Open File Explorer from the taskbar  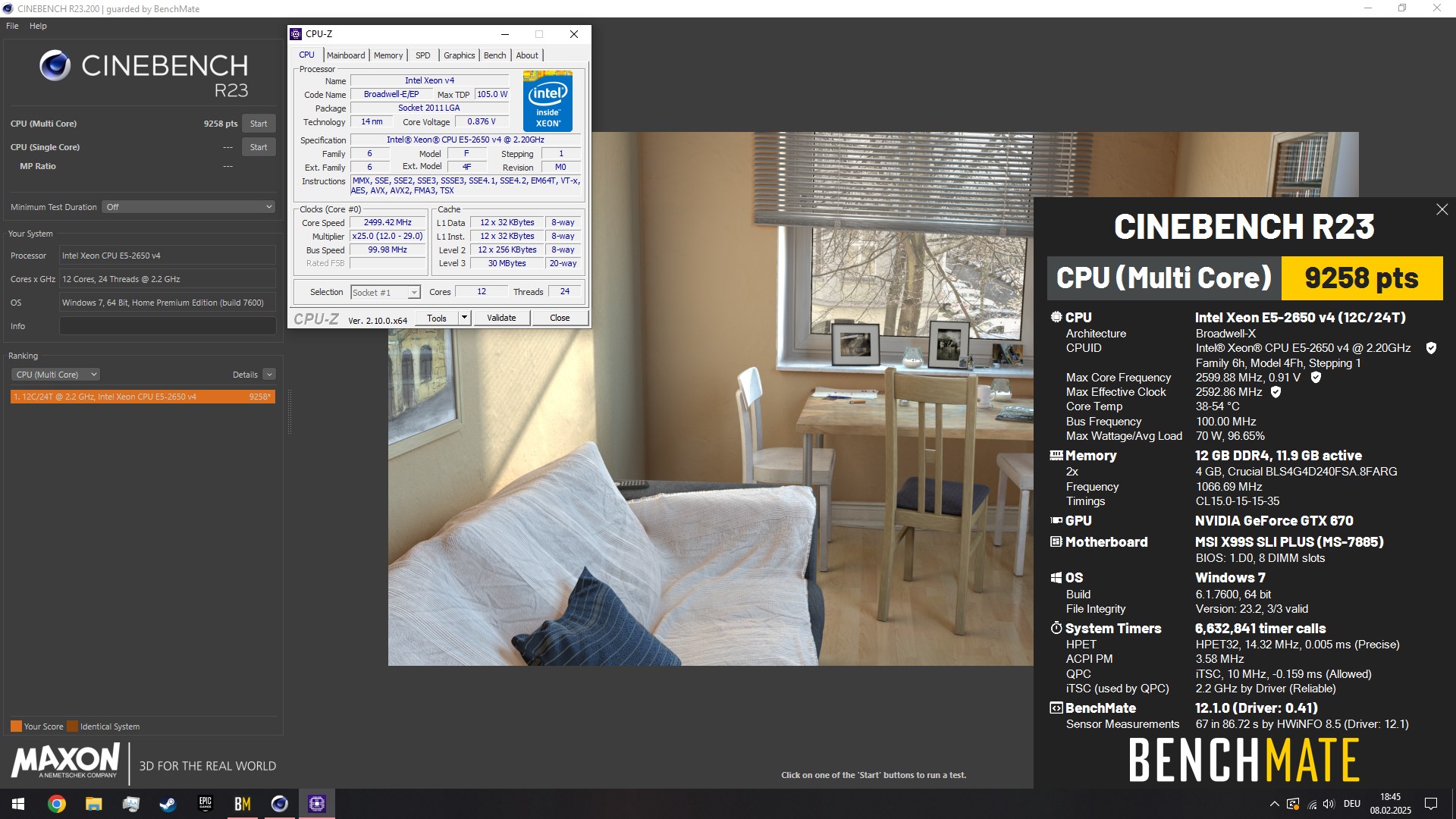pyautogui.click(x=93, y=804)
